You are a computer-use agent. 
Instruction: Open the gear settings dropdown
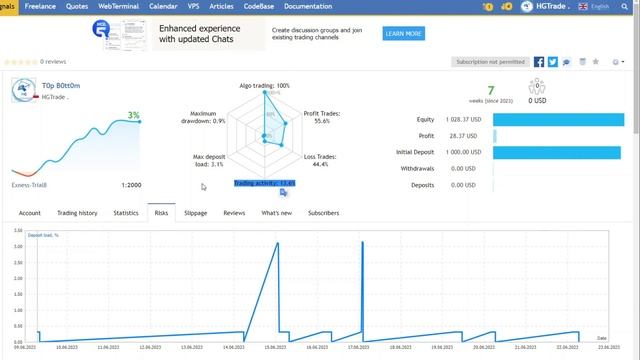[618, 62]
